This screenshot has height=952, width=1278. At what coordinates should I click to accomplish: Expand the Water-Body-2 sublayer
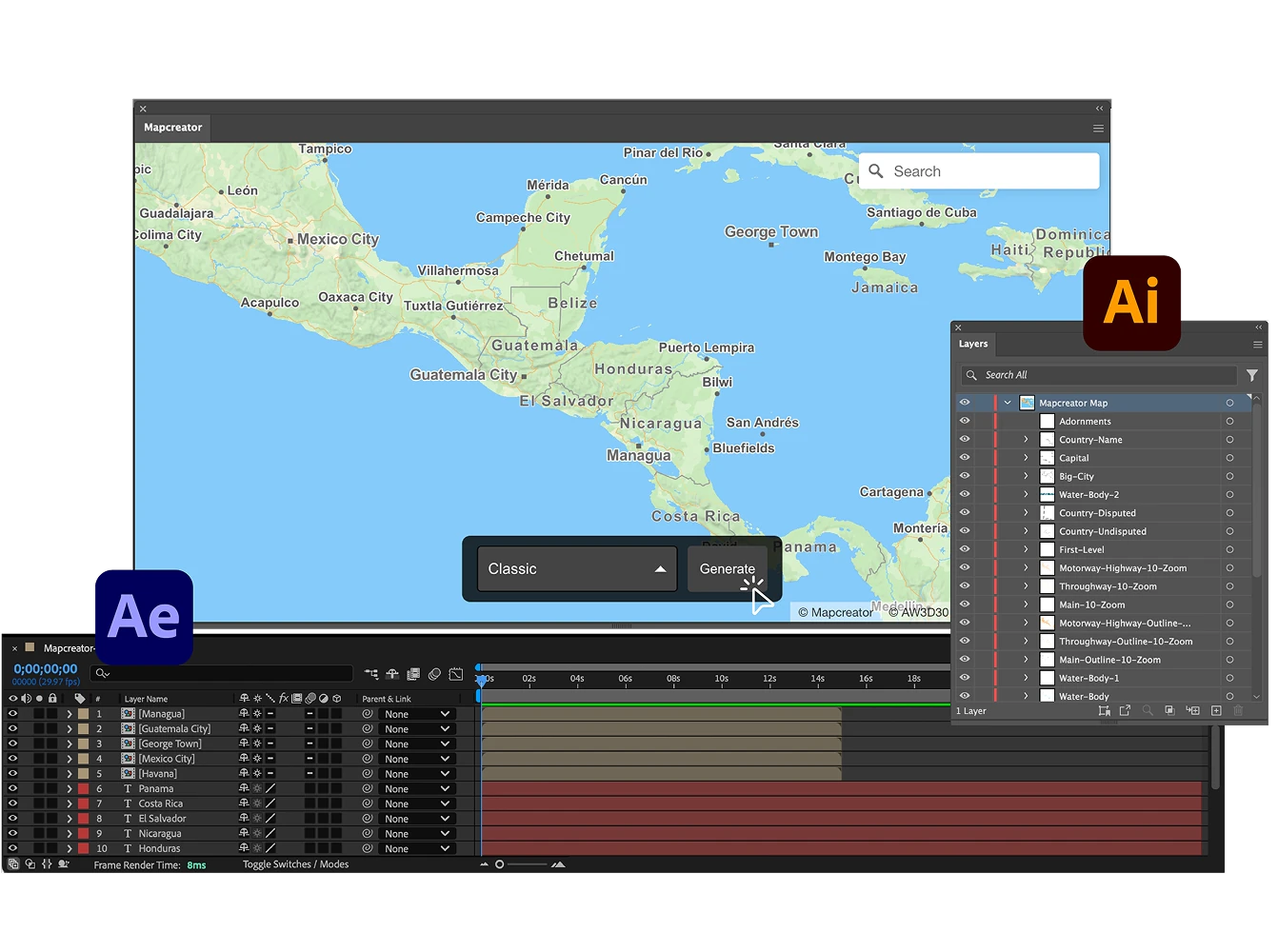1026,495
